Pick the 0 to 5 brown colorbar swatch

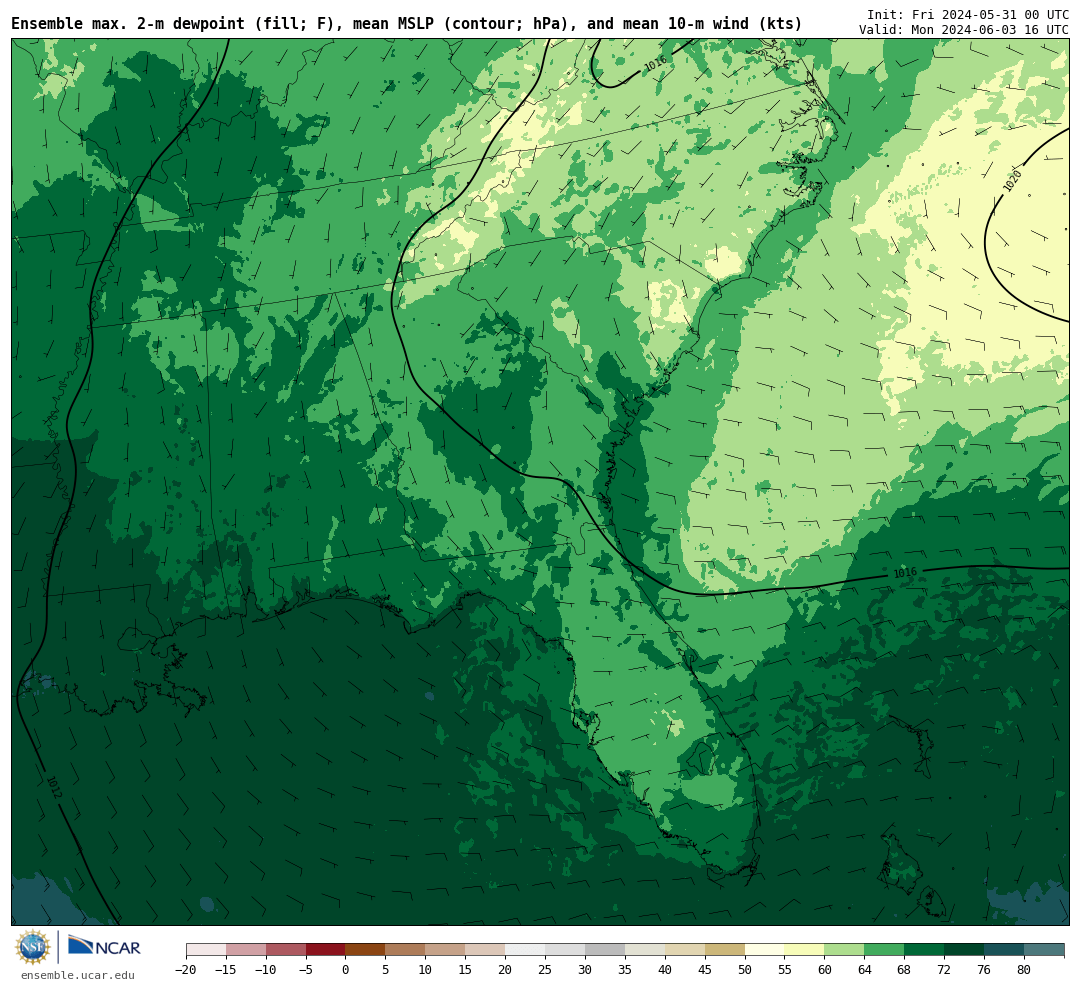click(x=366, y=950)
